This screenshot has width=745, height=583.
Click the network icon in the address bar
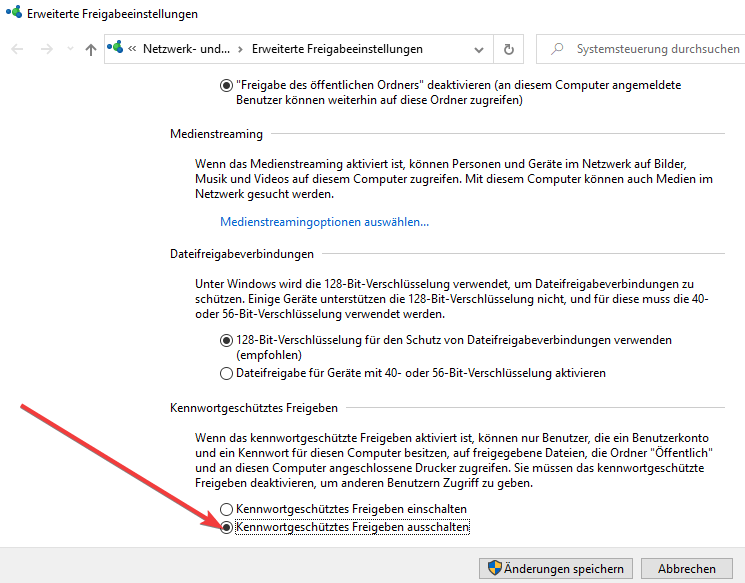tap(115, 48)
